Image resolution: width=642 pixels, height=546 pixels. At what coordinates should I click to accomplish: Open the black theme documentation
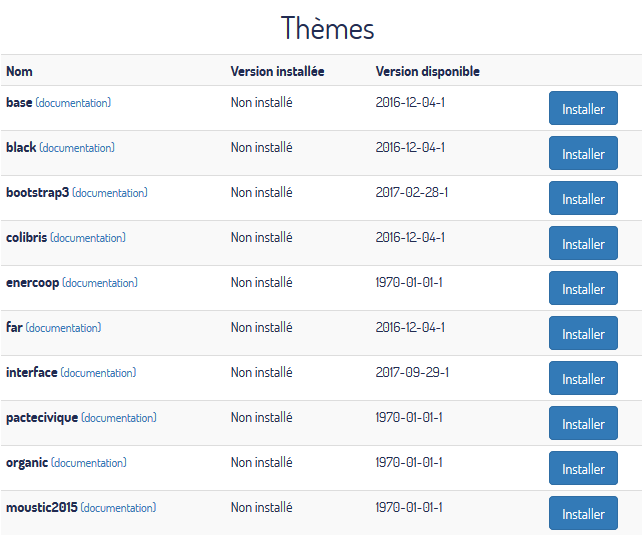[77, 148]
